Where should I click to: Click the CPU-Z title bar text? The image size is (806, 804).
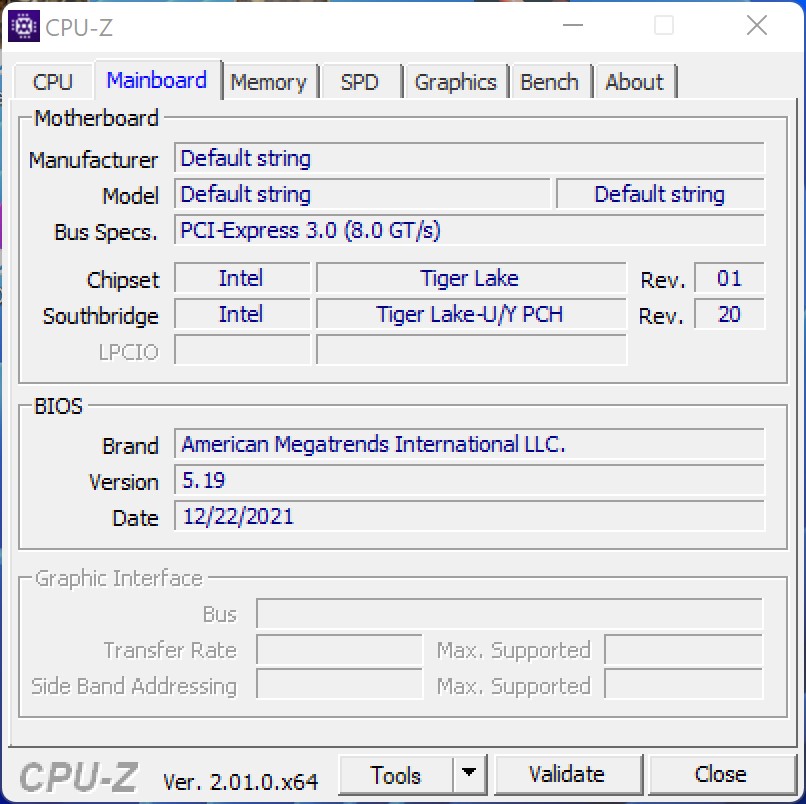[79, 28]
